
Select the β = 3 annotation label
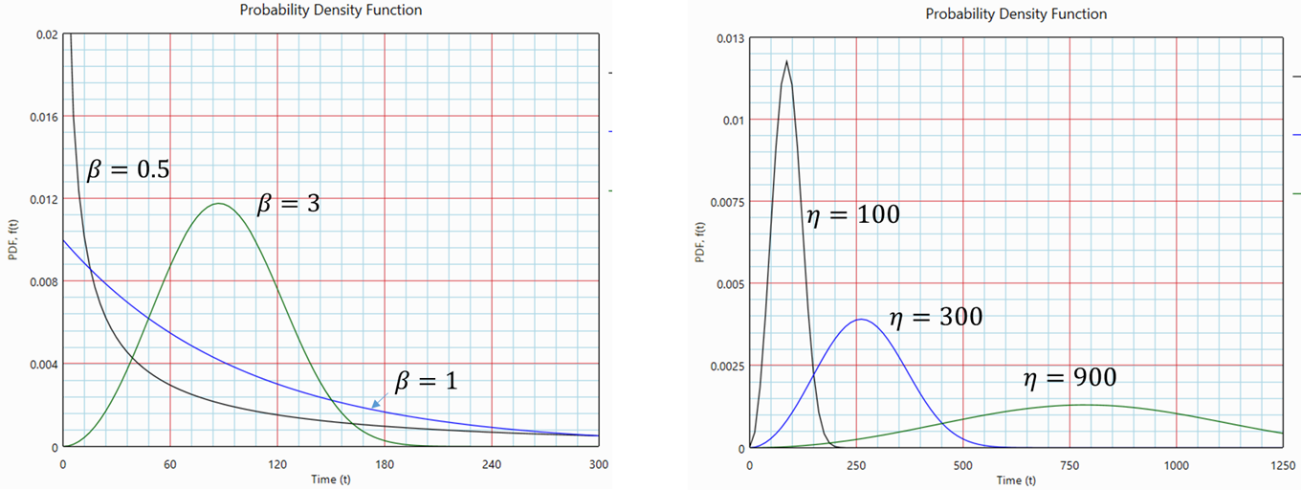(289, 203)
